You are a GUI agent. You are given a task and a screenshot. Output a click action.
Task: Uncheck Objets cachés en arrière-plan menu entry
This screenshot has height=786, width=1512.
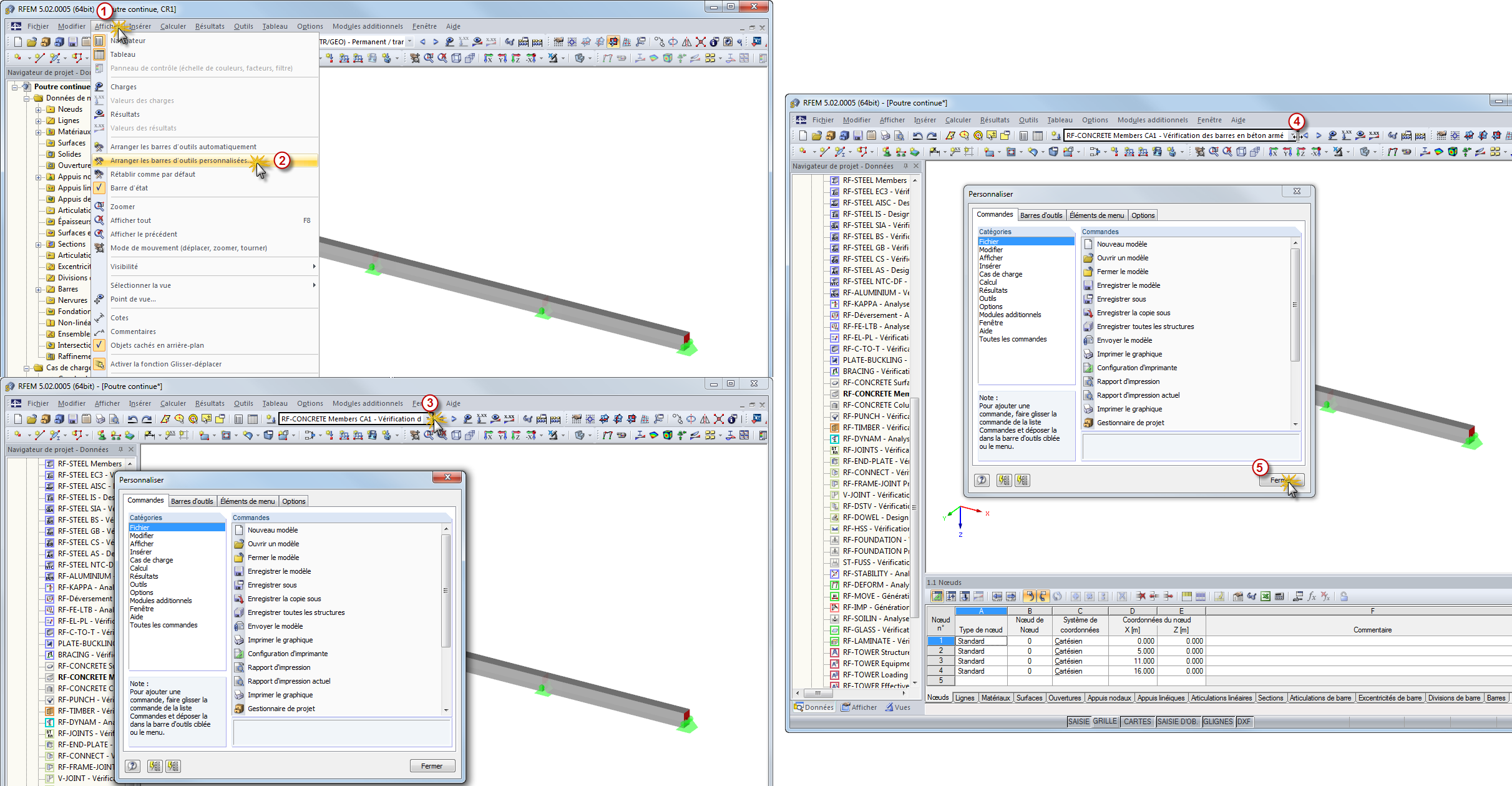pyautogui.click(x=157, y=345)
